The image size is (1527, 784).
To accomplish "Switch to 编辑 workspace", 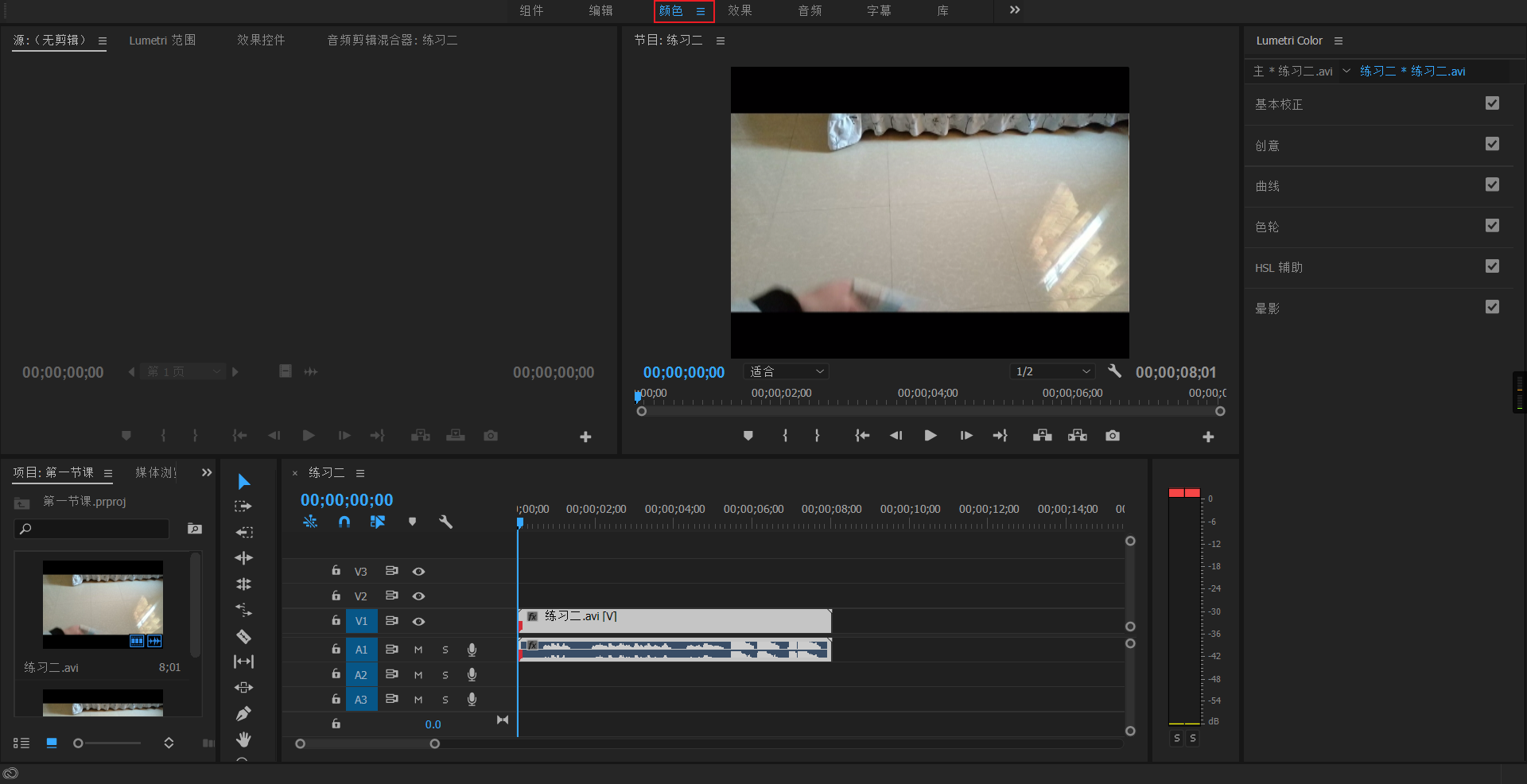I will coord(601,10).
